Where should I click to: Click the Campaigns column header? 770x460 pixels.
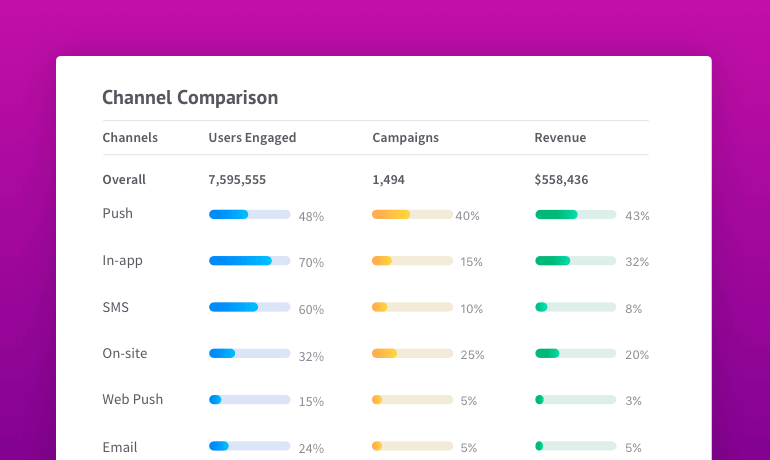click(x=405, y=138)
